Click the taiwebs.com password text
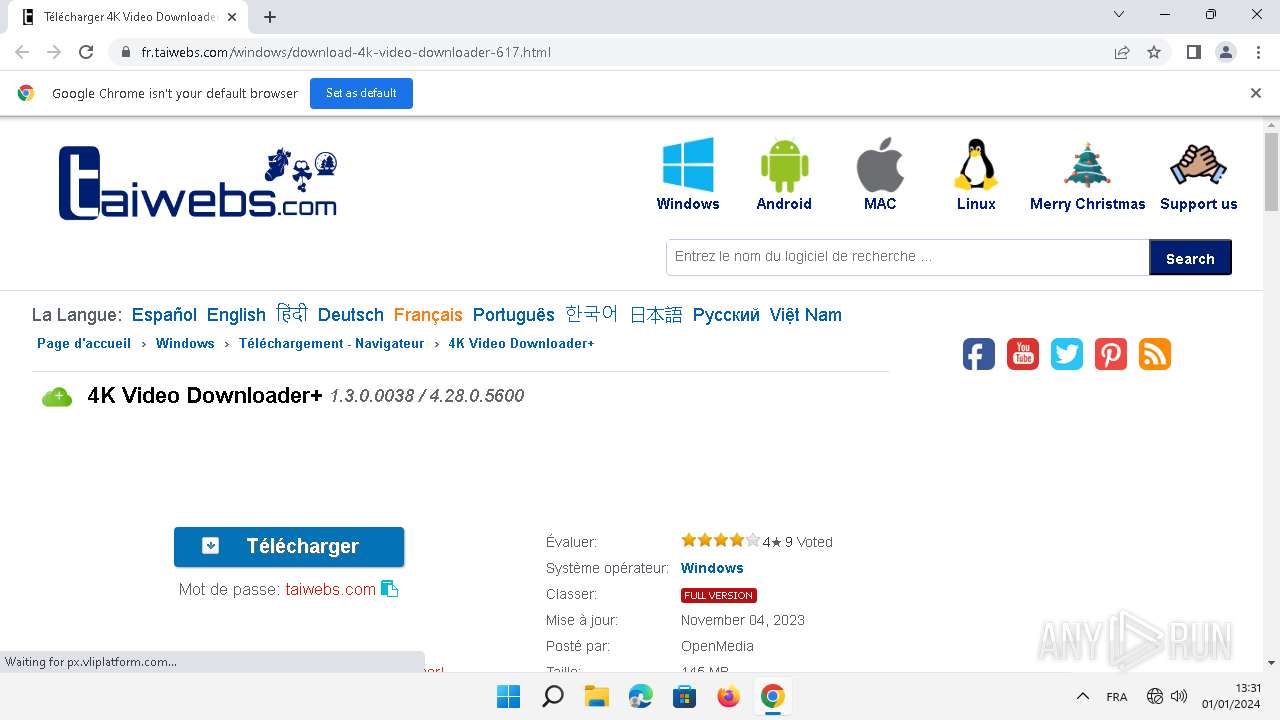The height and width of the screenshot is (720, 1280). click(331, 590)
